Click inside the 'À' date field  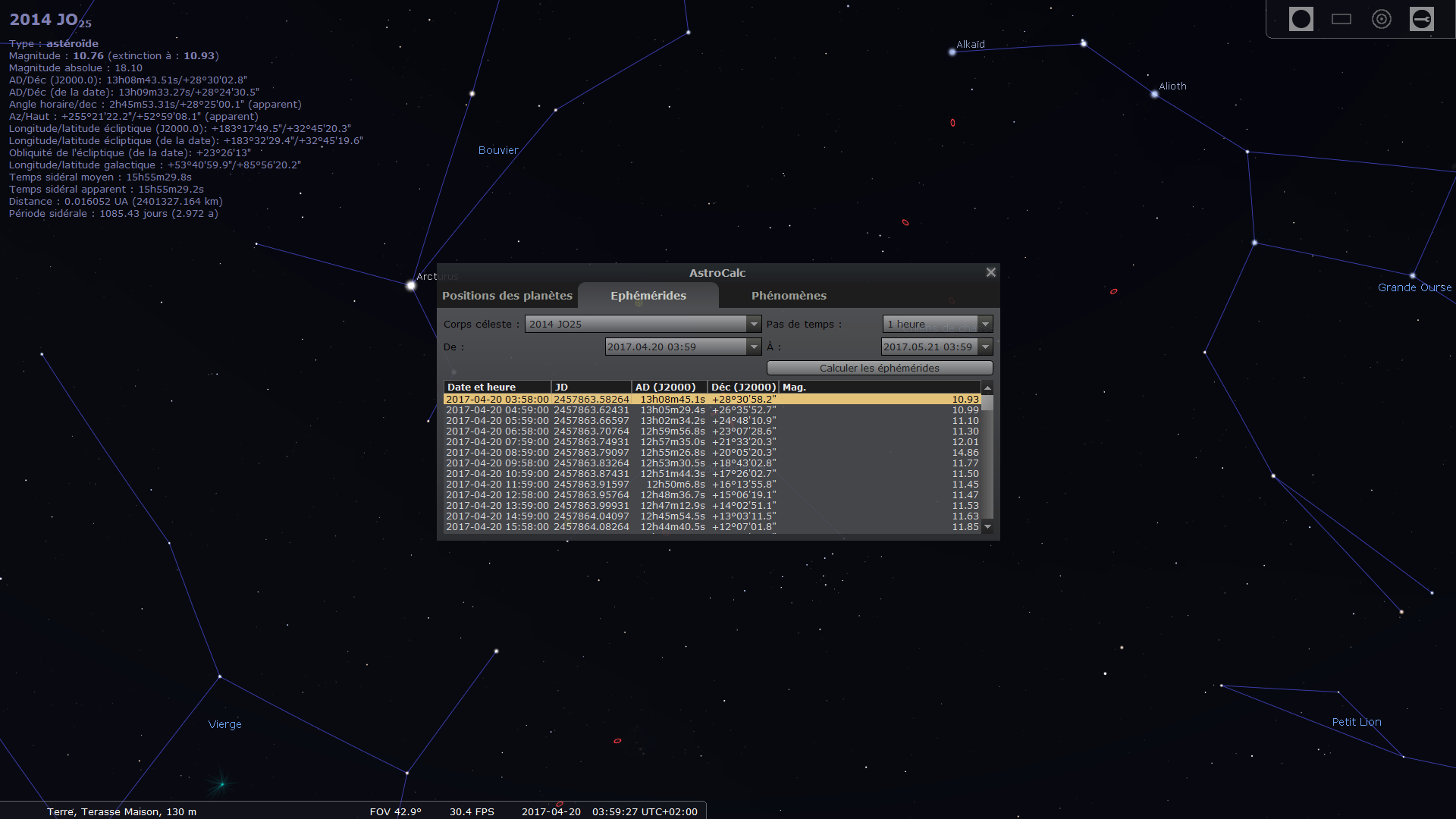click(x=929, y=347)
